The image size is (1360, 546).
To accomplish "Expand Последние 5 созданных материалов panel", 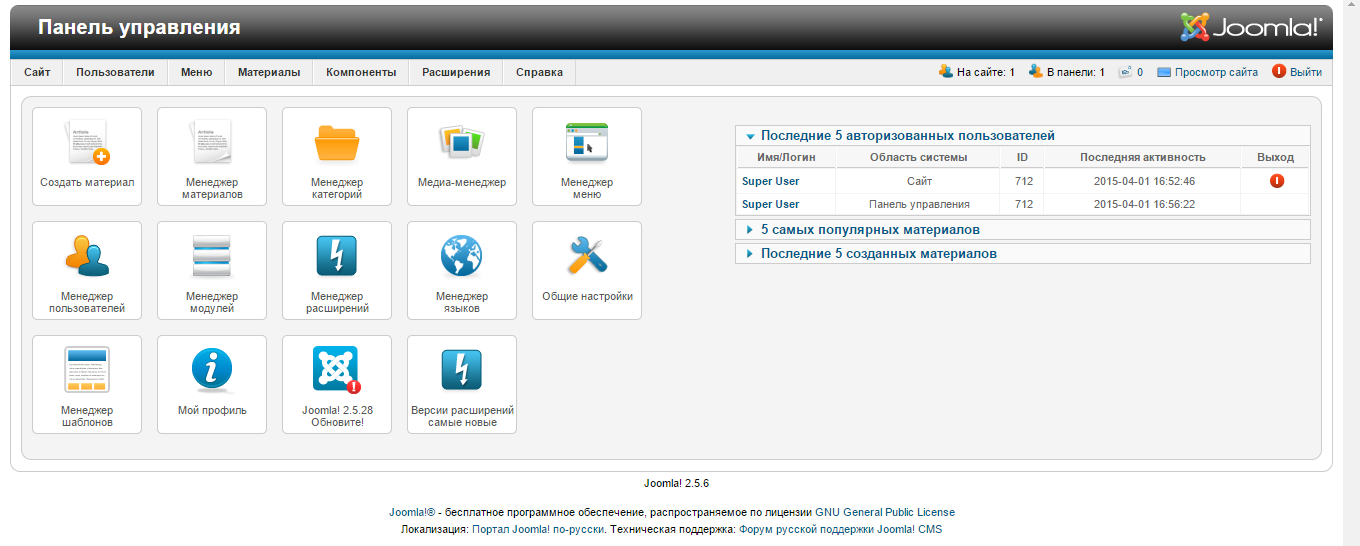I will 1022,254.
